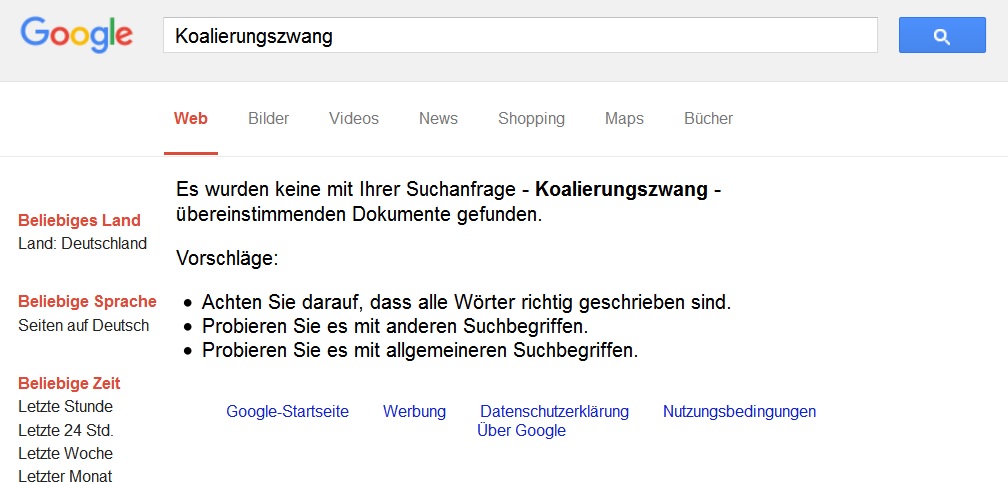Focus the search box containing Koalierungszwang
Image resolution: width=1008 pixels, height=482 pixels.
(x=520, y=35)
